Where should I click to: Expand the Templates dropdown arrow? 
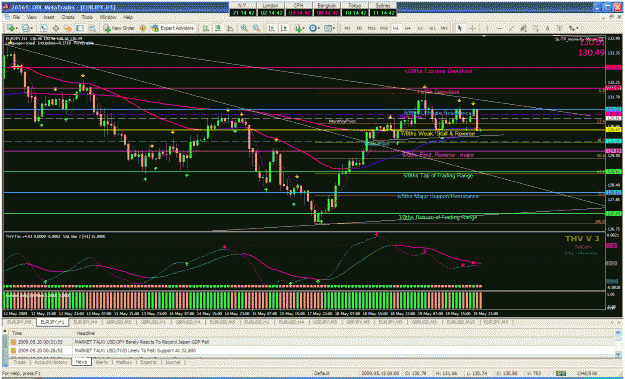point(334,28)
